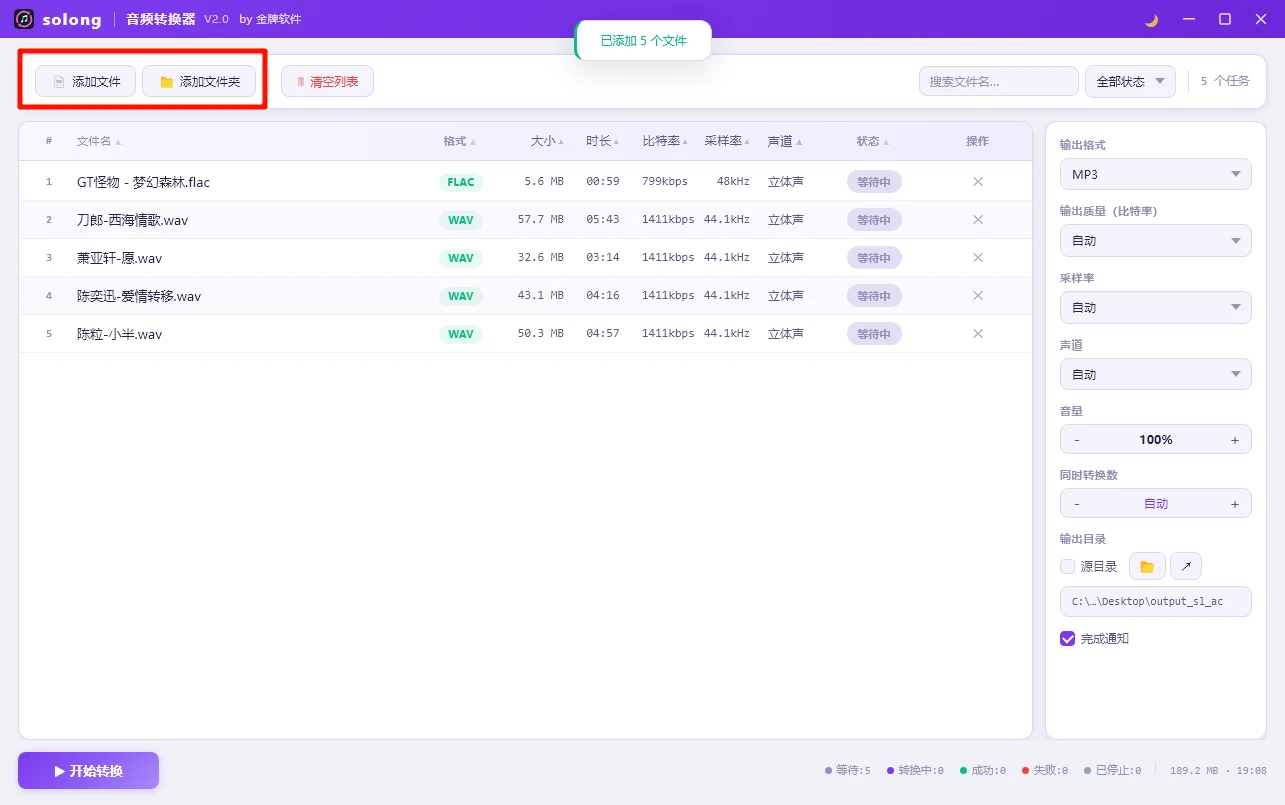
Task: Remove 萧亚轩-愿.wav with its X icon
Action: coord(977,257)
